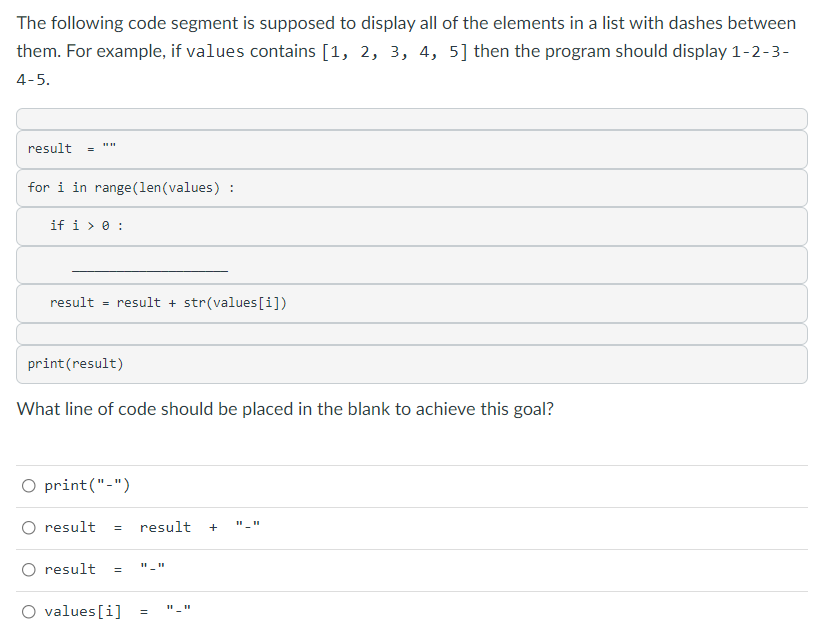The image size is (814, 639).
Task: Click the inline code word values in the description
Action: [215, 52]
